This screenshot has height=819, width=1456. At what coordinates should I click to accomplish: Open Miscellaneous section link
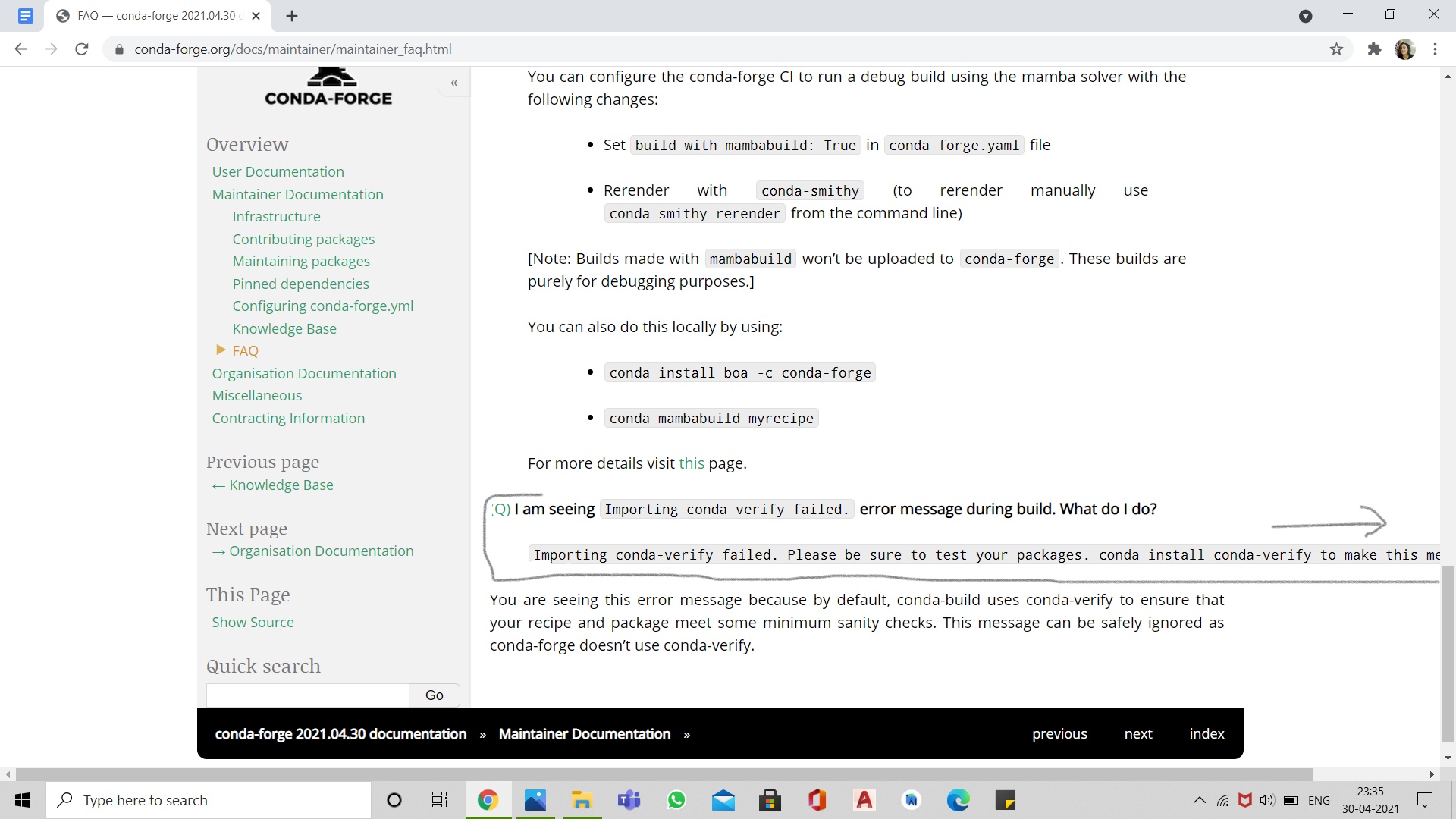pos(256,396)
